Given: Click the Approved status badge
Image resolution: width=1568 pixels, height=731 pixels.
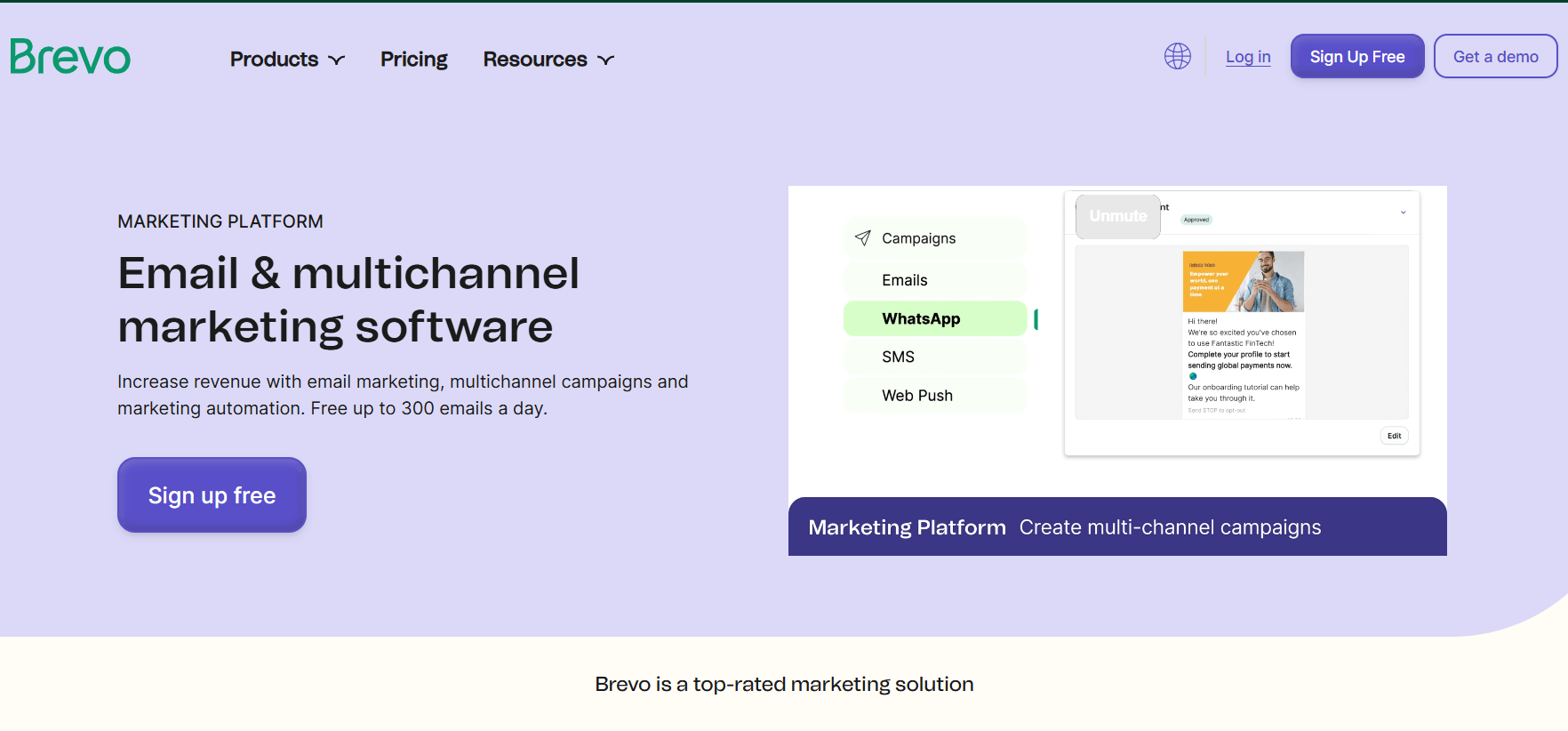Looking at the screenshot, I should [x=1196, y=220].
